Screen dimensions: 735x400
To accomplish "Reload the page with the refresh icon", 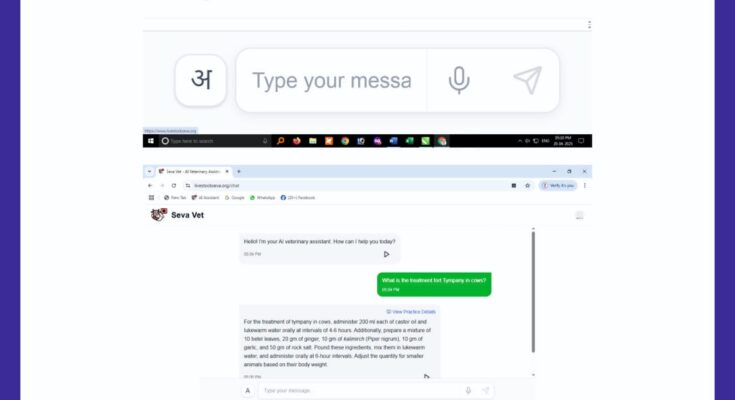I will [174, 186].
